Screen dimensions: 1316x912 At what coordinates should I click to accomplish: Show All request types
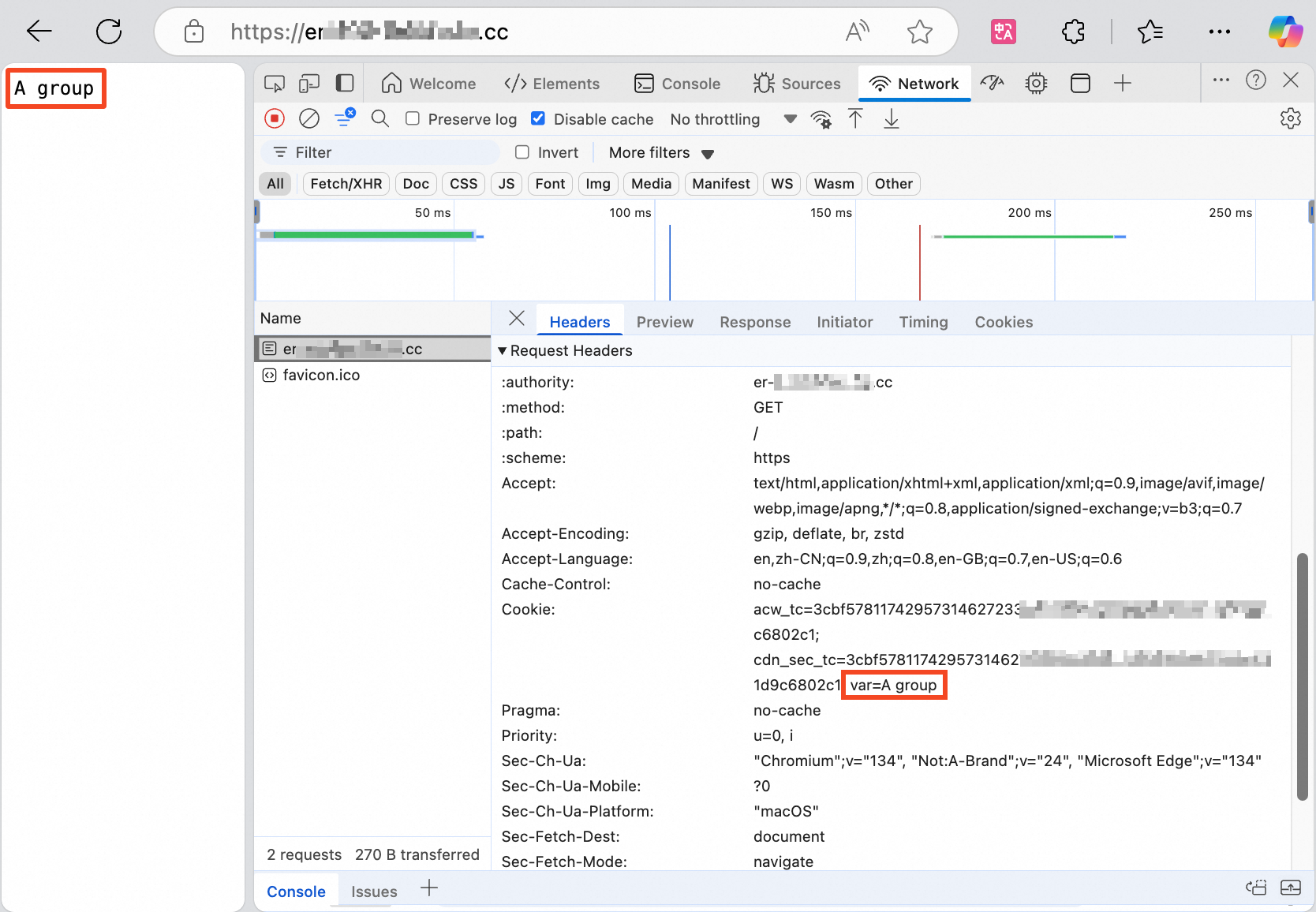(x=275, y=184)
